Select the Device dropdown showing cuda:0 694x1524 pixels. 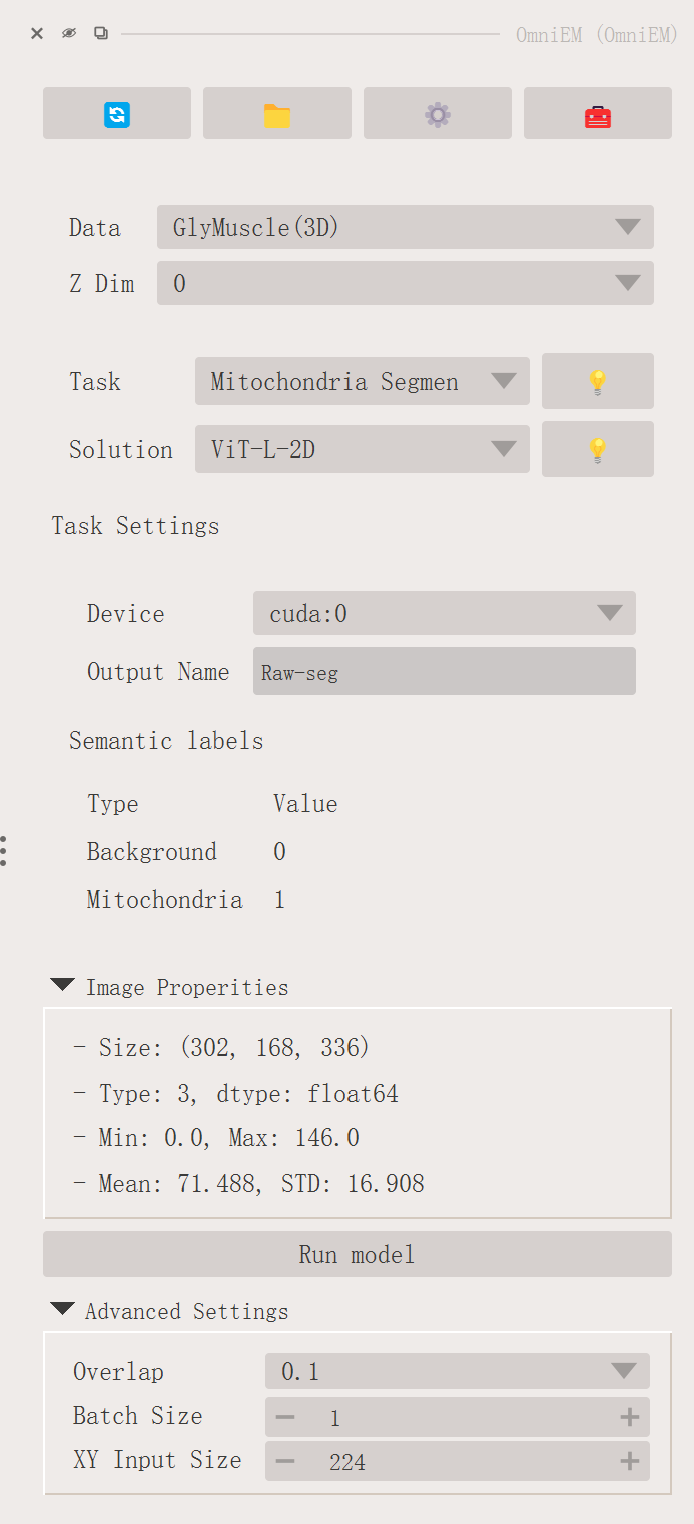[444, 613]
